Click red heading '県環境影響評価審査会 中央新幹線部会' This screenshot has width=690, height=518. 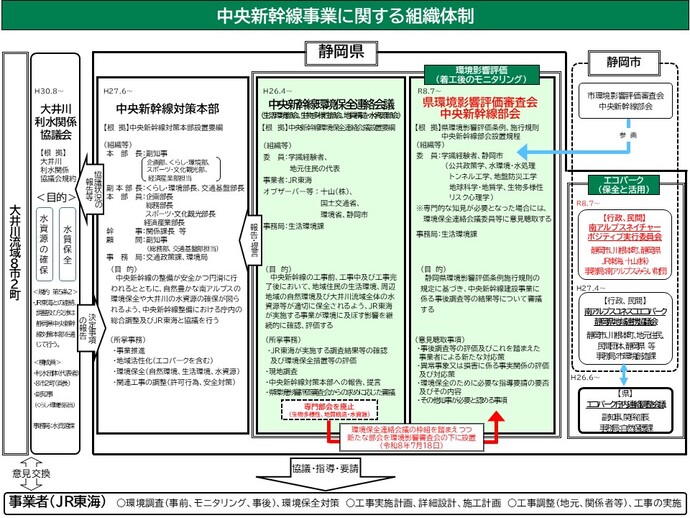[480, 108]
